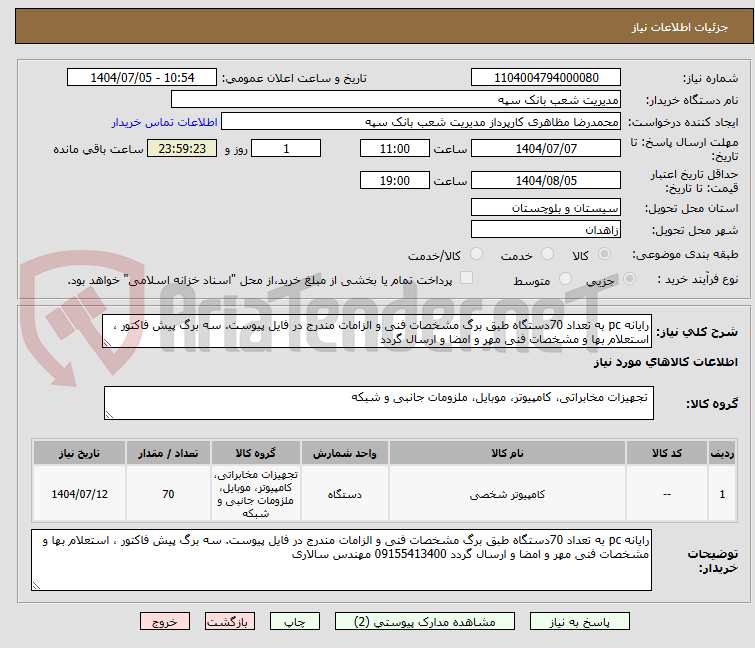Click the ردیف column header
The width and height of the screenshot is (755, 648).
click(722, 453)
